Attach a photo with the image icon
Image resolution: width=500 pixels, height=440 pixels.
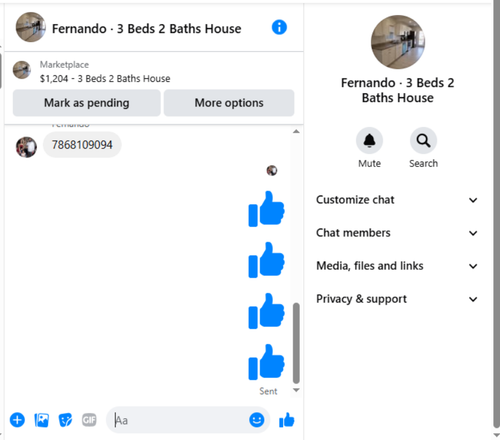coord(42,420)
